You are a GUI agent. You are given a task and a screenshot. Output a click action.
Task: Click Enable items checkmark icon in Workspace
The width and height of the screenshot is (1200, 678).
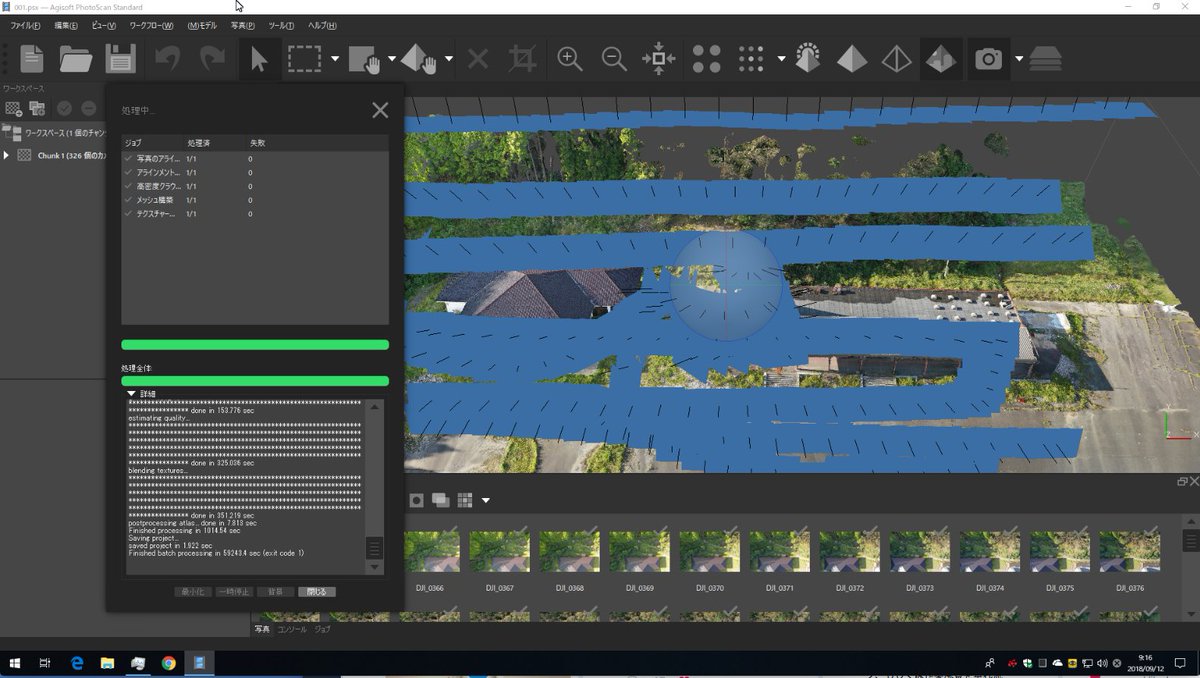(x=65, y=108)
